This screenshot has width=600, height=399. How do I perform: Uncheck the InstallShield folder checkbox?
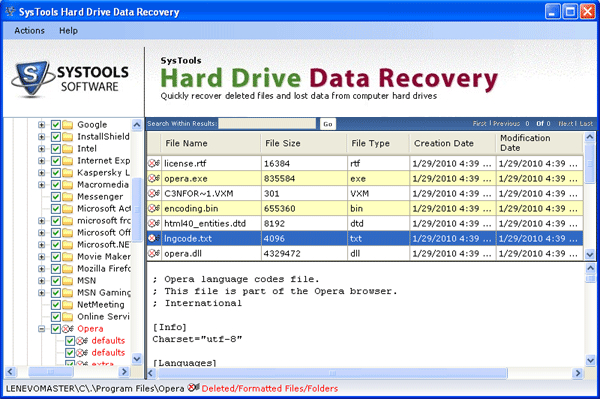[56, 137]
